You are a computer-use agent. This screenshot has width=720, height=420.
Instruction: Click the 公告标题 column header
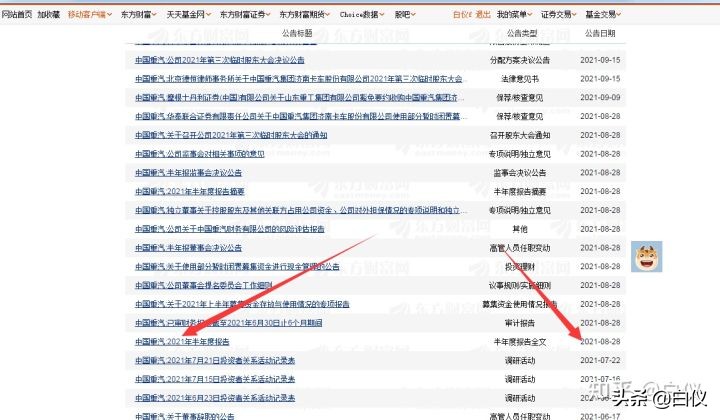(297, 33)
